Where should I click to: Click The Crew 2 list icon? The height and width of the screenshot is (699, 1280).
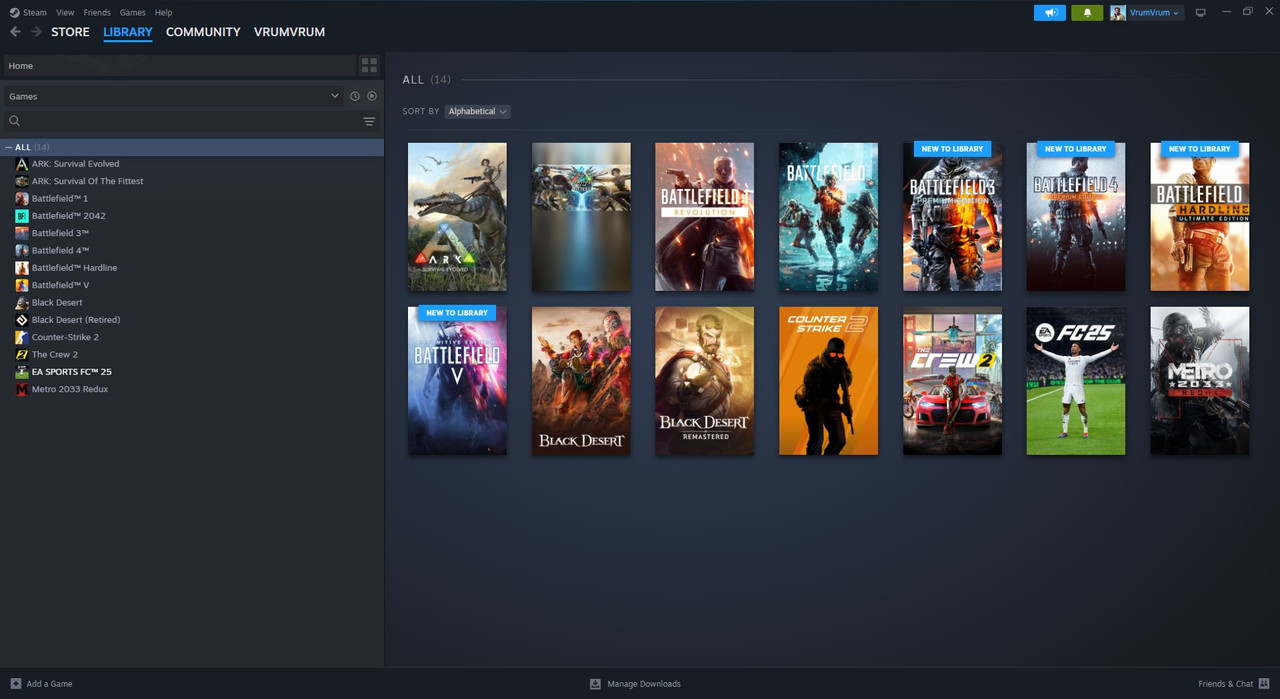(x=22, y=354)
